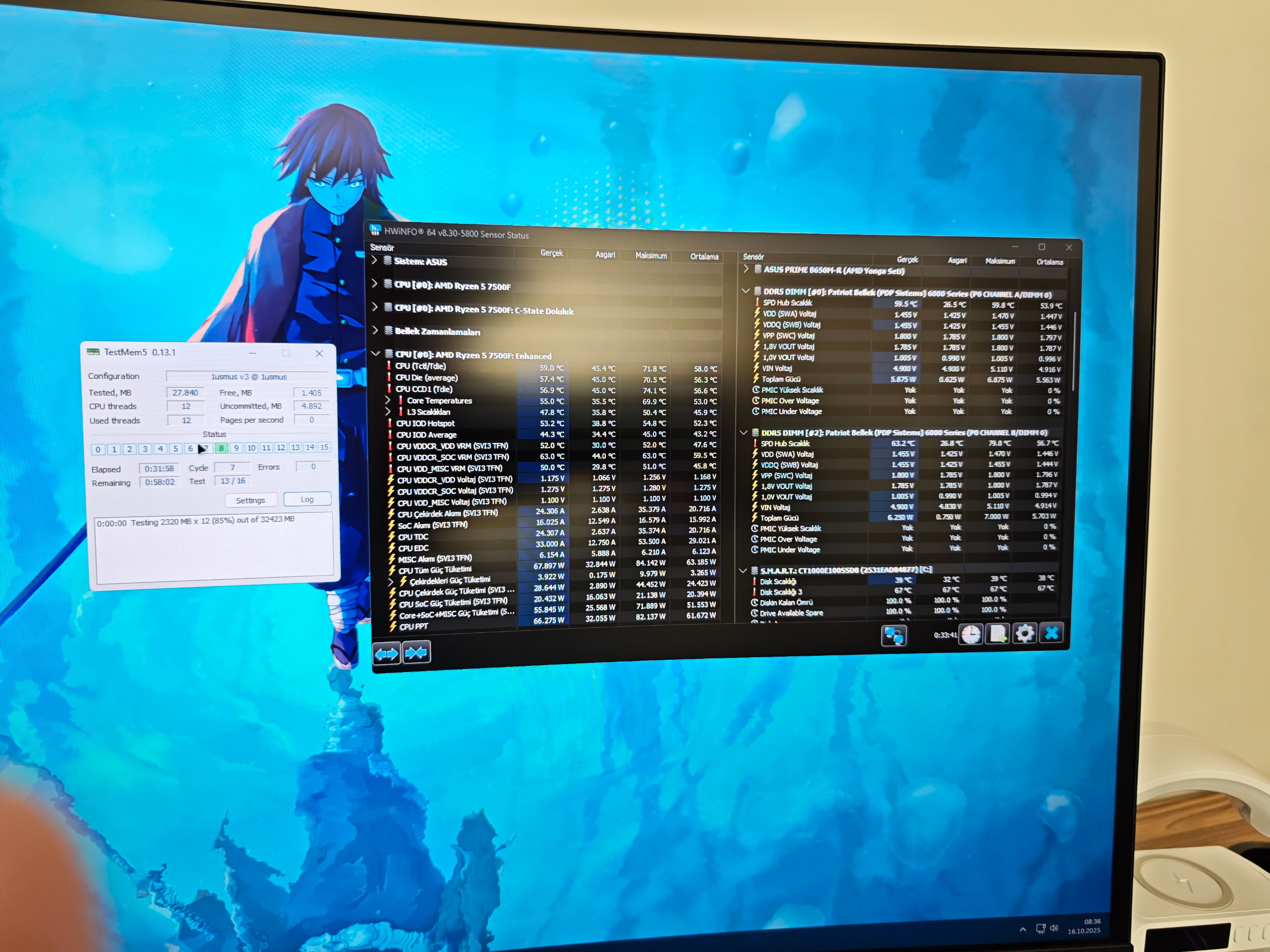Click the Log button in TestMem5
Screen dimensions: 1270x952
[307, 498]
